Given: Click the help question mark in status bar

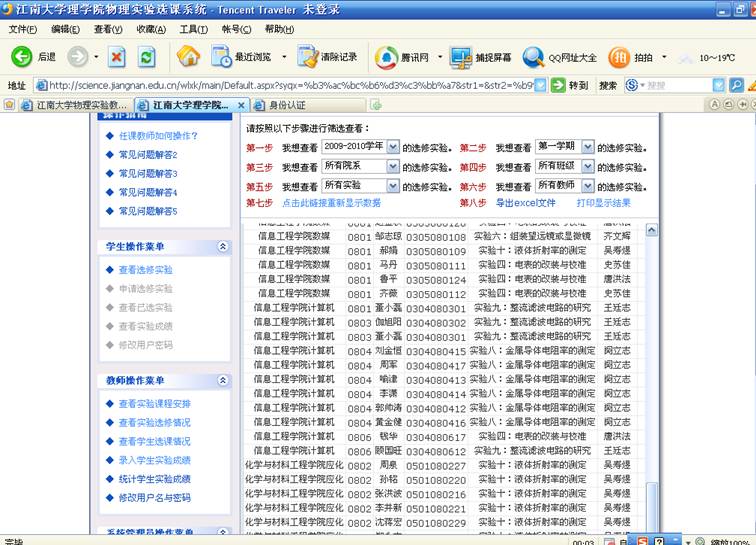Looking at the screenshot, I should (x=659, y=541).
